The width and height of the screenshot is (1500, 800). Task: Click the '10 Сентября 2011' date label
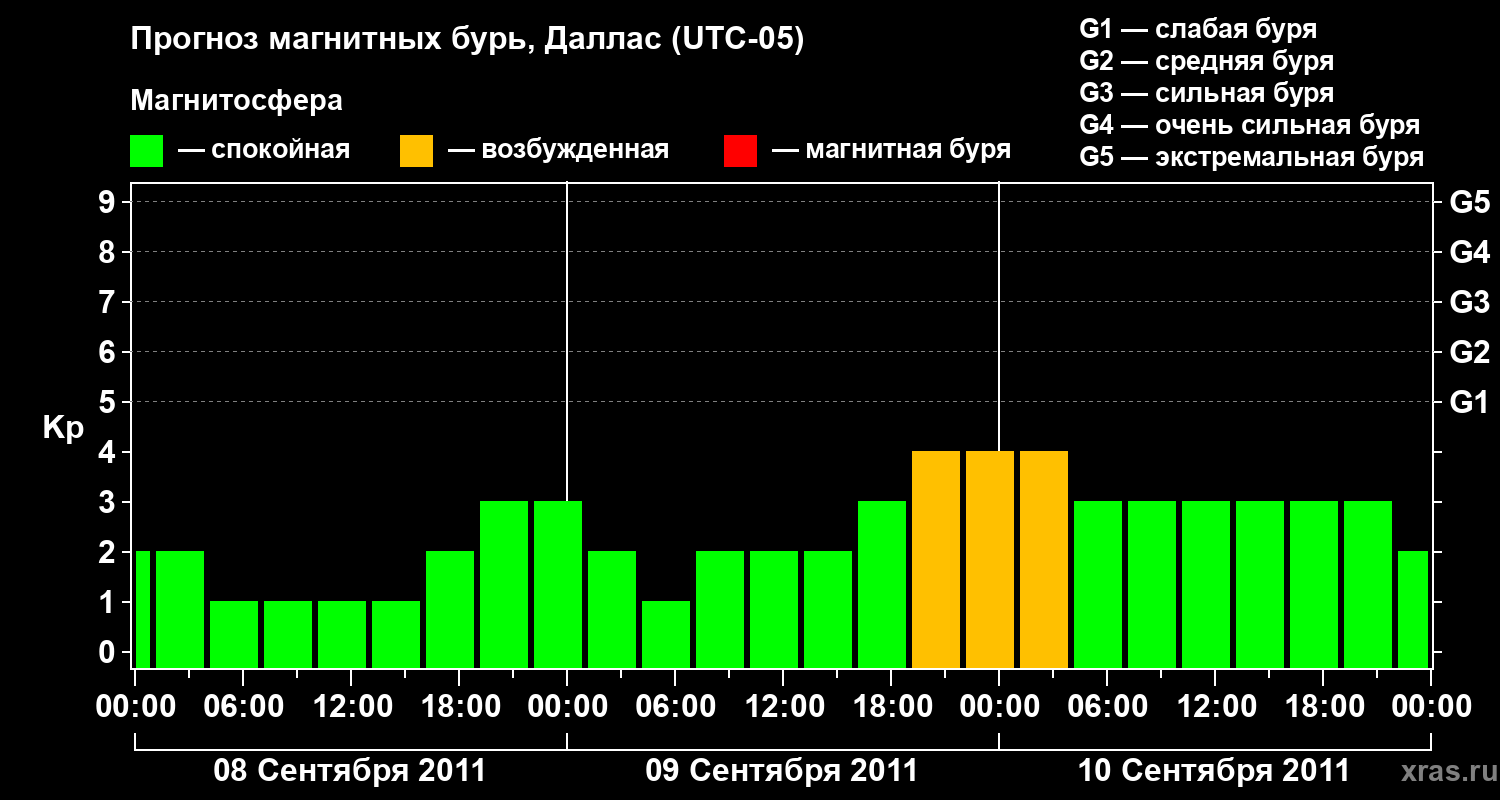(x=1214, y=771)
